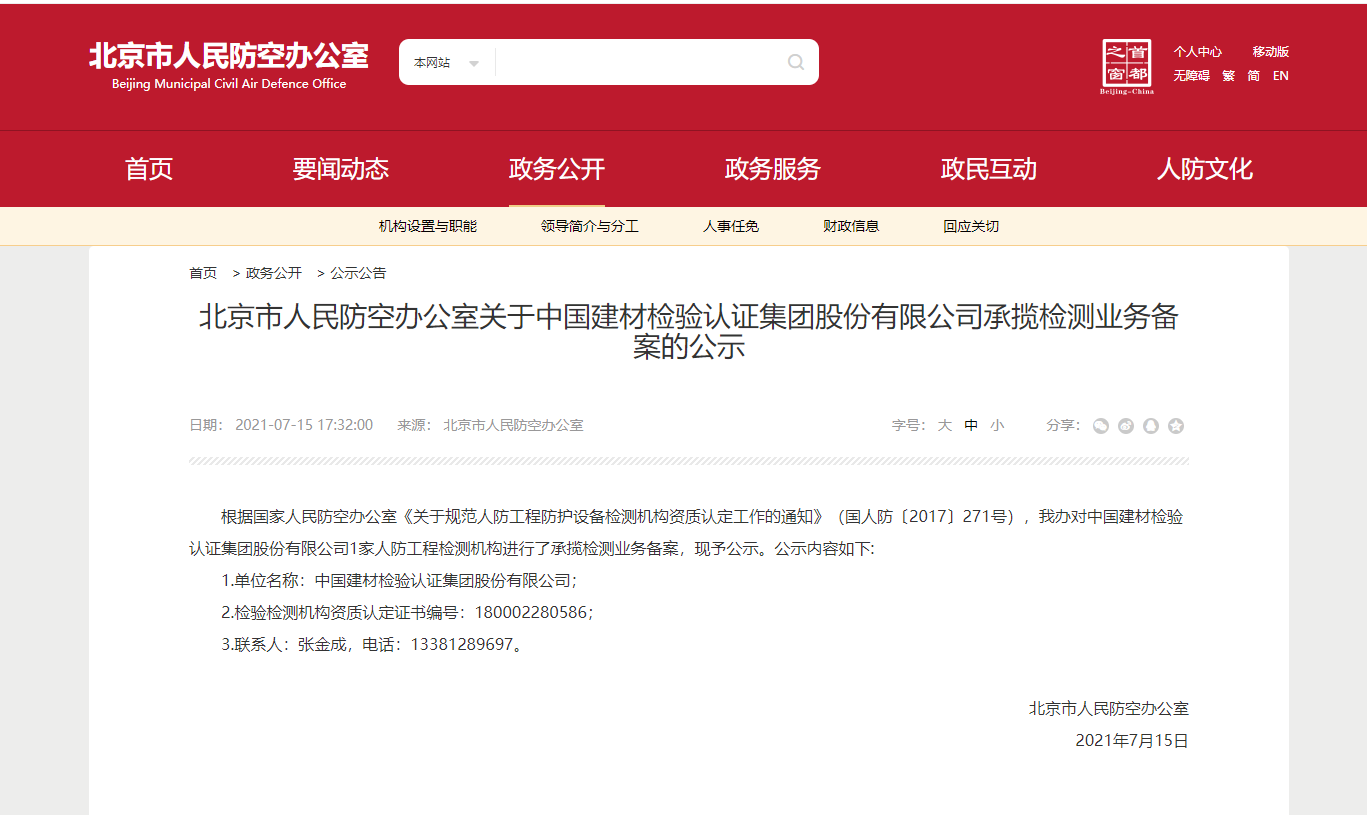Open 机构设置与职能 submenu item
This screenshot has width=1367, height=815.
click(x=428, y=226)
